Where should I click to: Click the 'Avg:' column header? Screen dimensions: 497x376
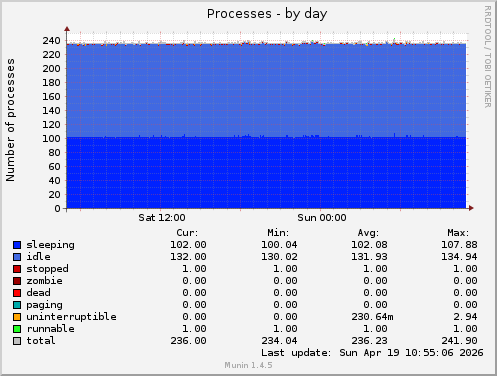(x=368, y=233)
